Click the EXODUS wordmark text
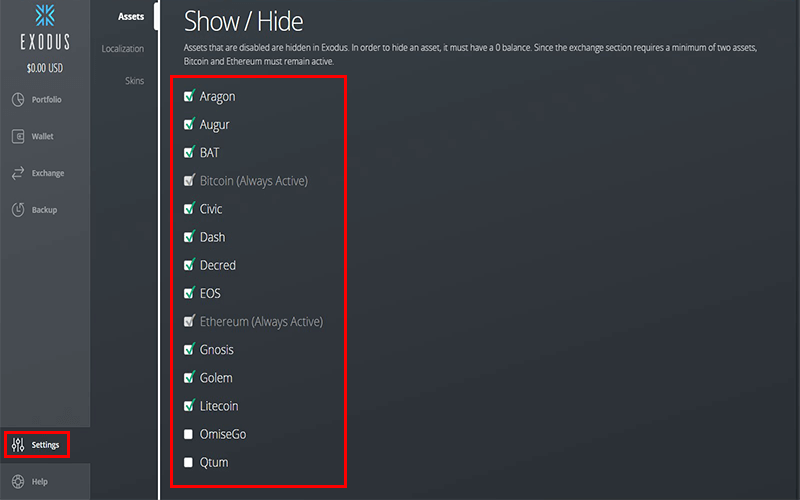Viewport: 800px width, 500px height. 45,41
